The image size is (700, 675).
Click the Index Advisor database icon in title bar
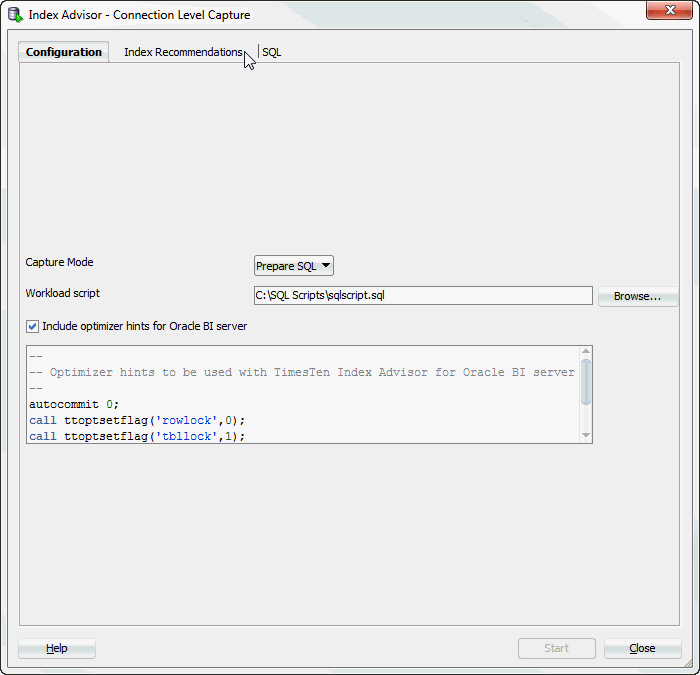point(15,15)
